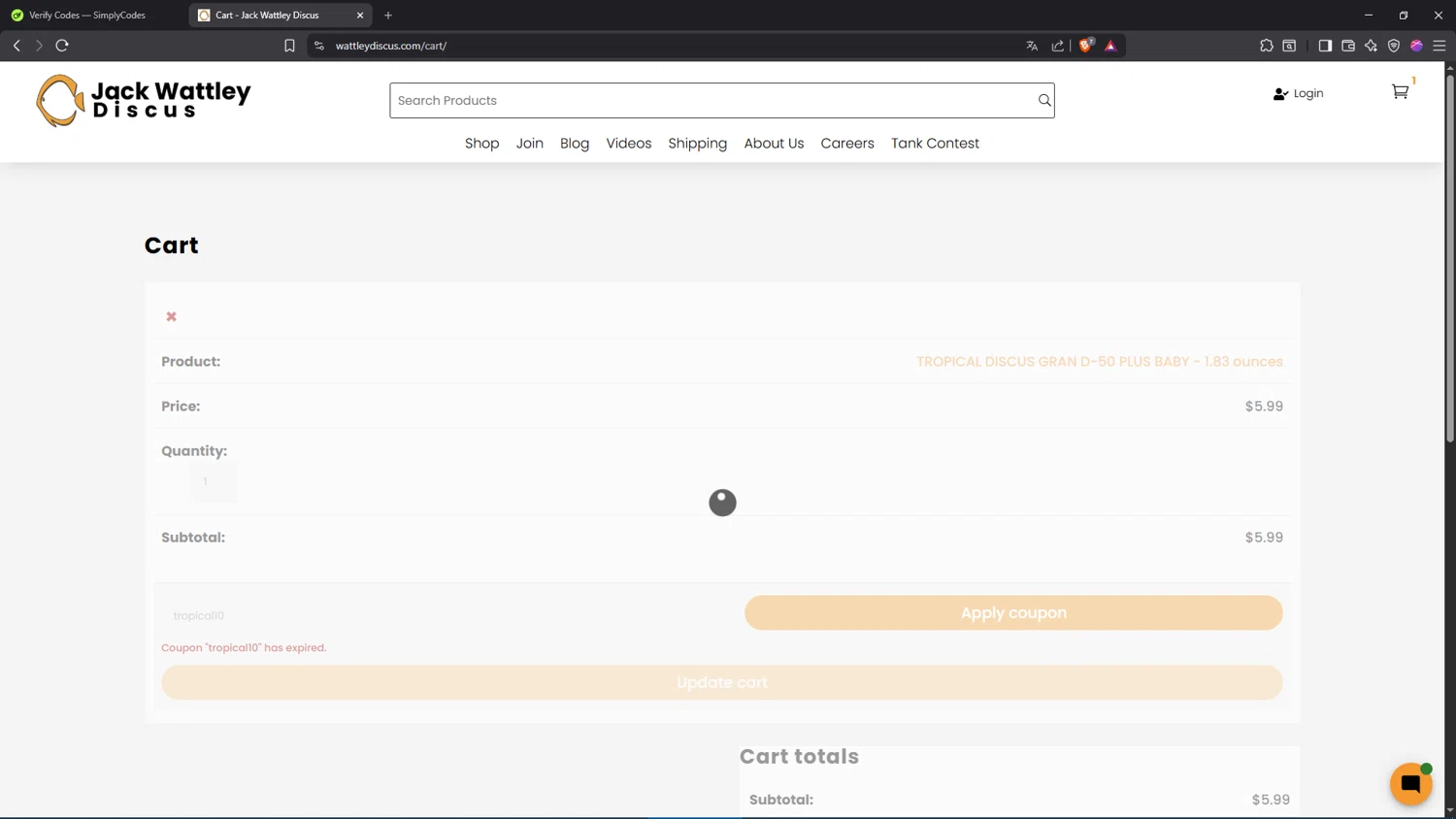This screenshot has width=1456, height=819.
Task: Open the screenshot tool icon in toolbar
Action: click(x=1289, y=46)
